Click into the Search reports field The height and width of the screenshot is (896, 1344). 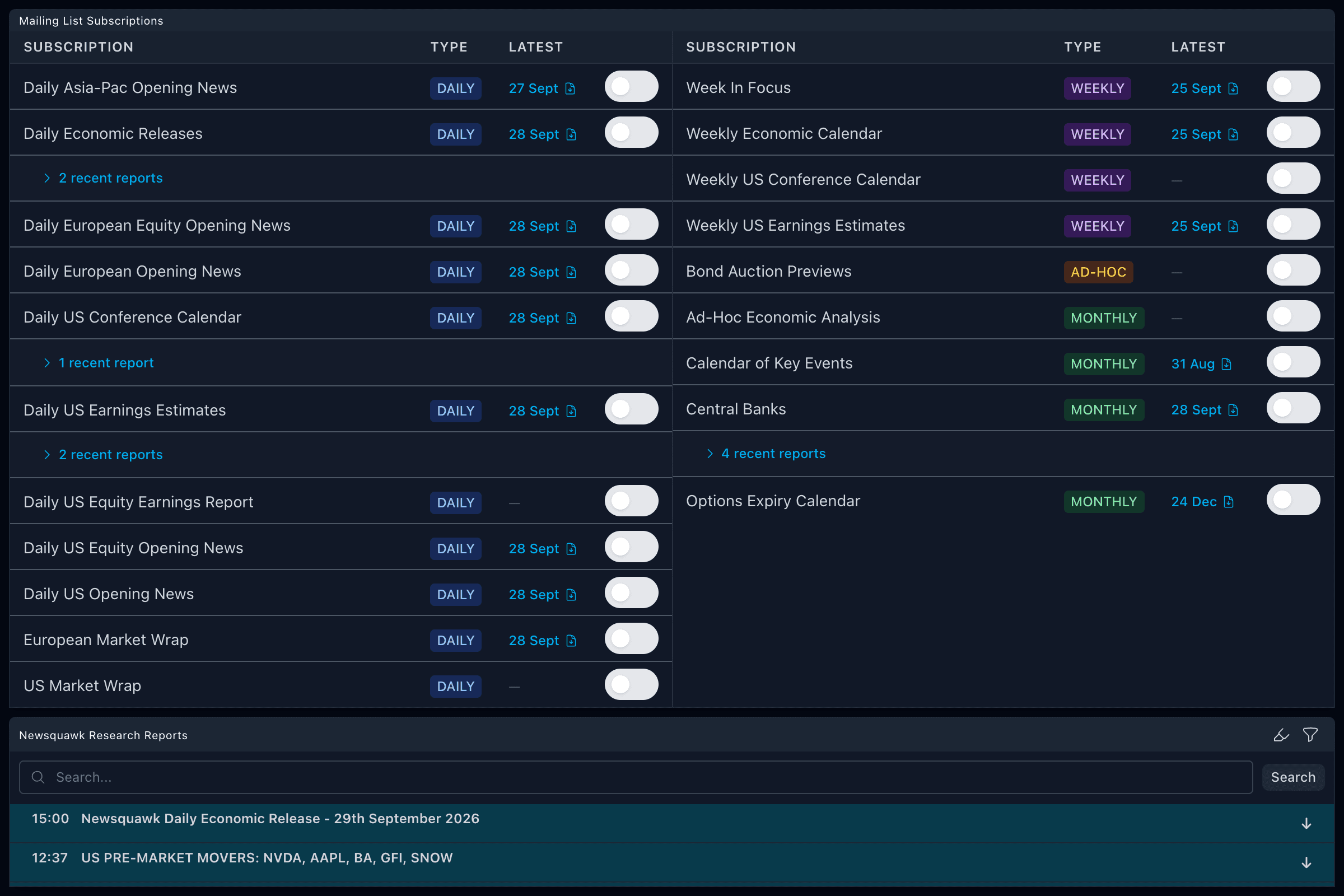[636, 777]
